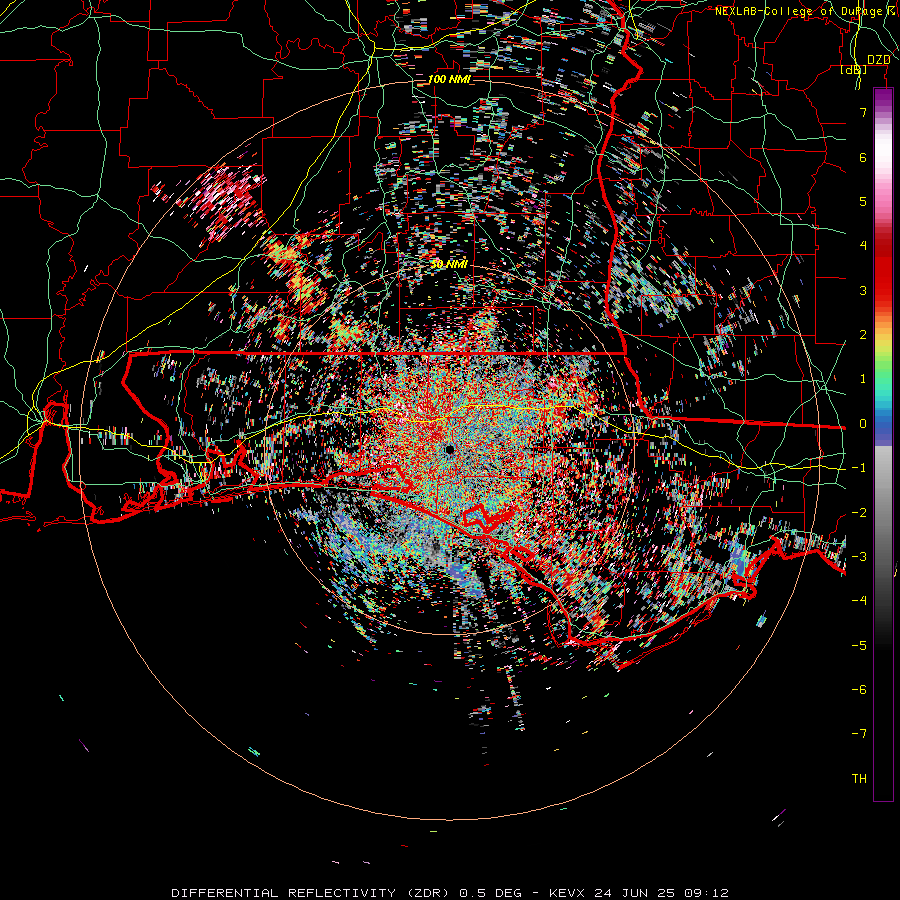Viewport: 900px width, 900px height.
Task: Click the "-4" value on the color scale
Action: click(859, 601)
